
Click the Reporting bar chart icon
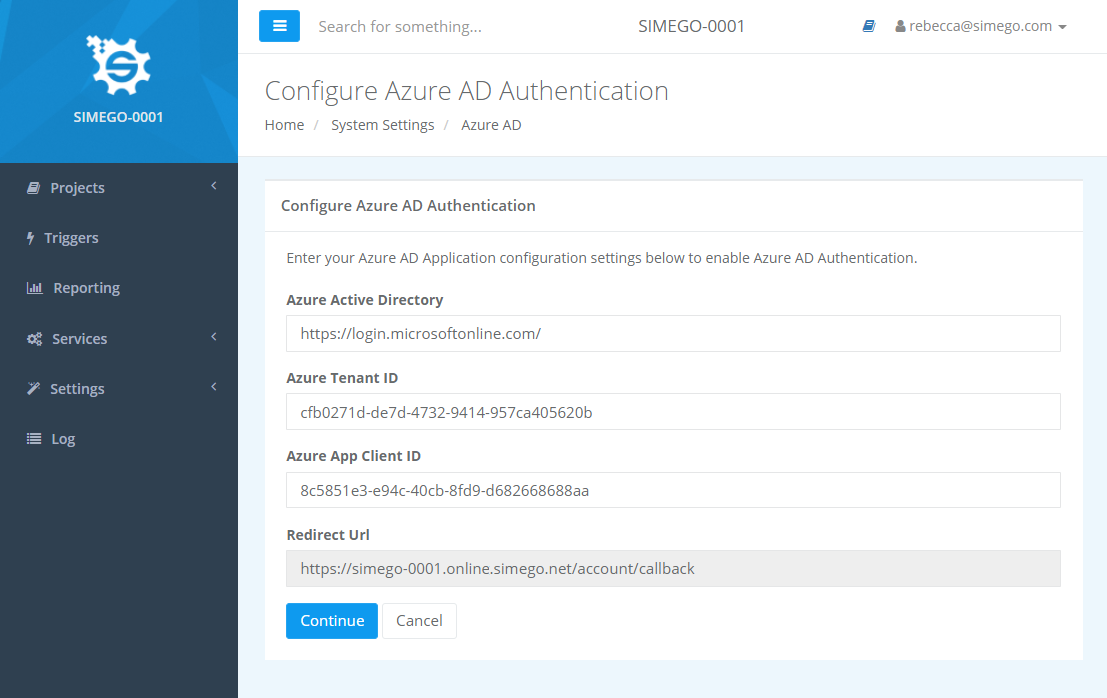pyautogui.click(x=35, y=288)
